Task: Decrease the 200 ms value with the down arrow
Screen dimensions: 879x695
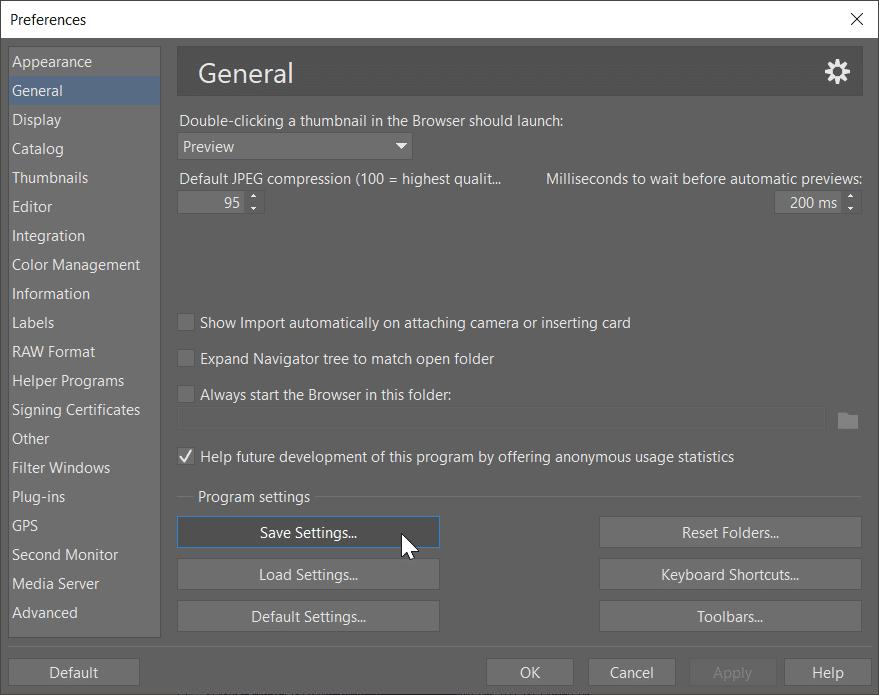Action: 851,207
